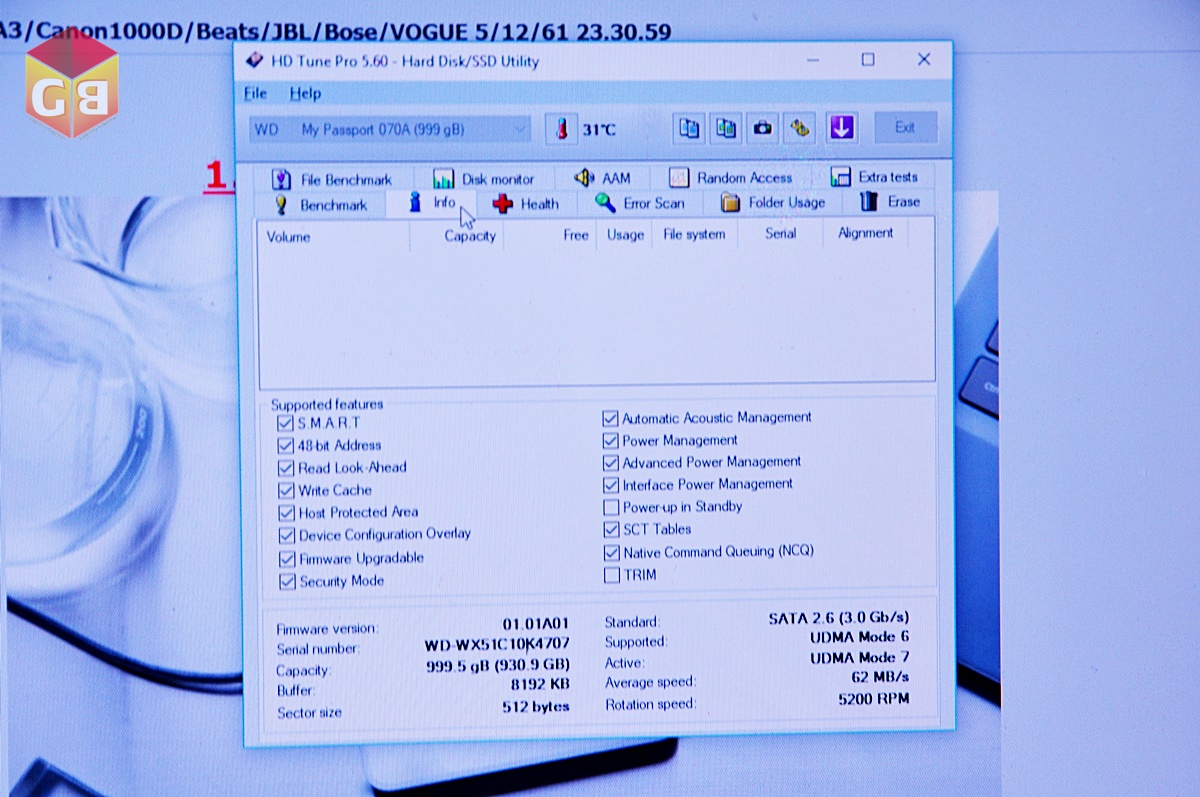Click the serial number WD-WX51C10K4707
This screenshot has height=797, width=1200.
497,644
